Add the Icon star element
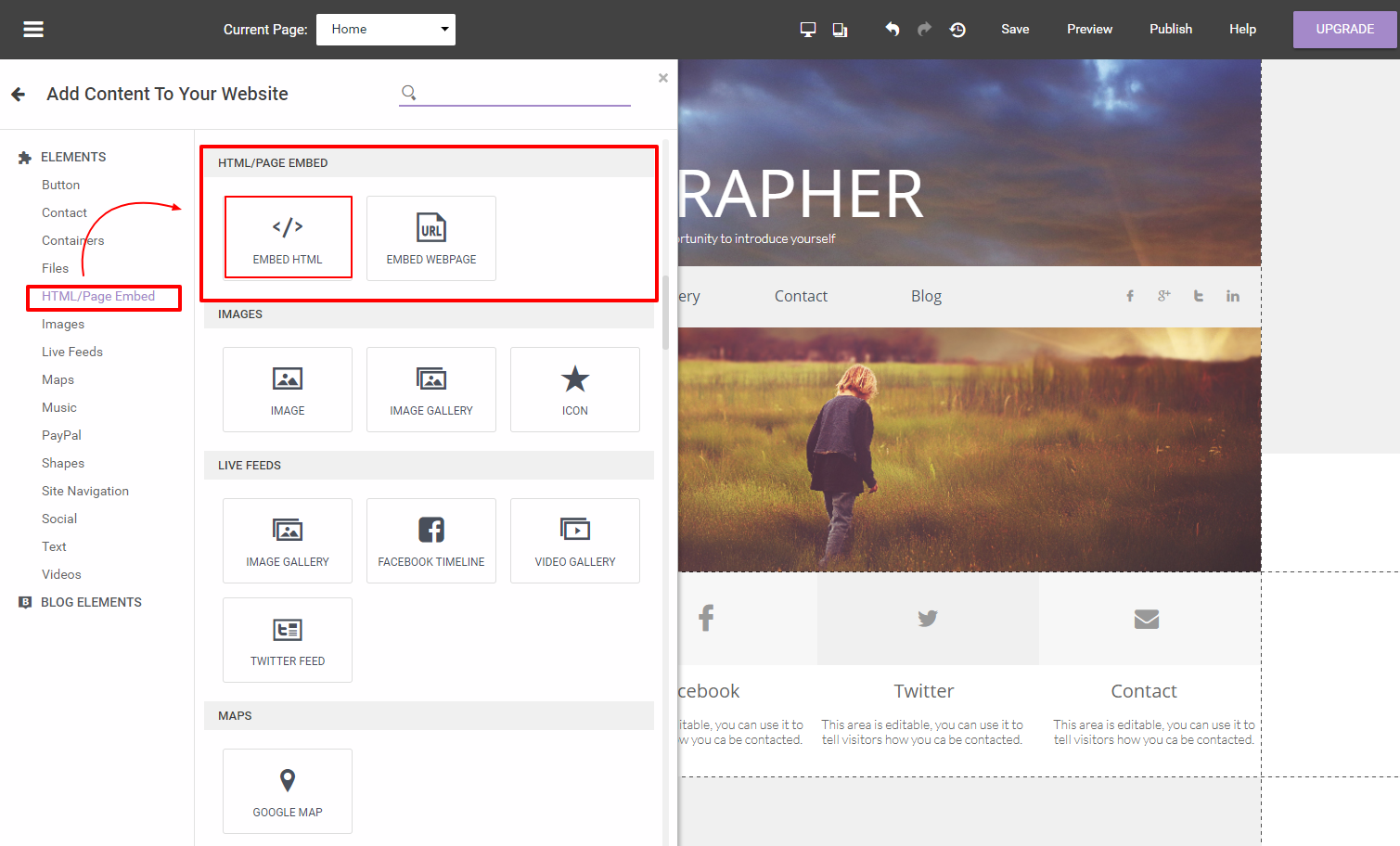This screenshot has height=846, width=1400. pos(575,390)
